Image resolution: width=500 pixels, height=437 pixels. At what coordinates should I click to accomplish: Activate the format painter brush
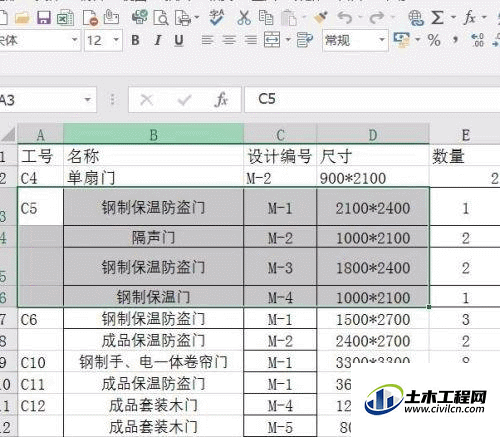click(x=321, y=17)
